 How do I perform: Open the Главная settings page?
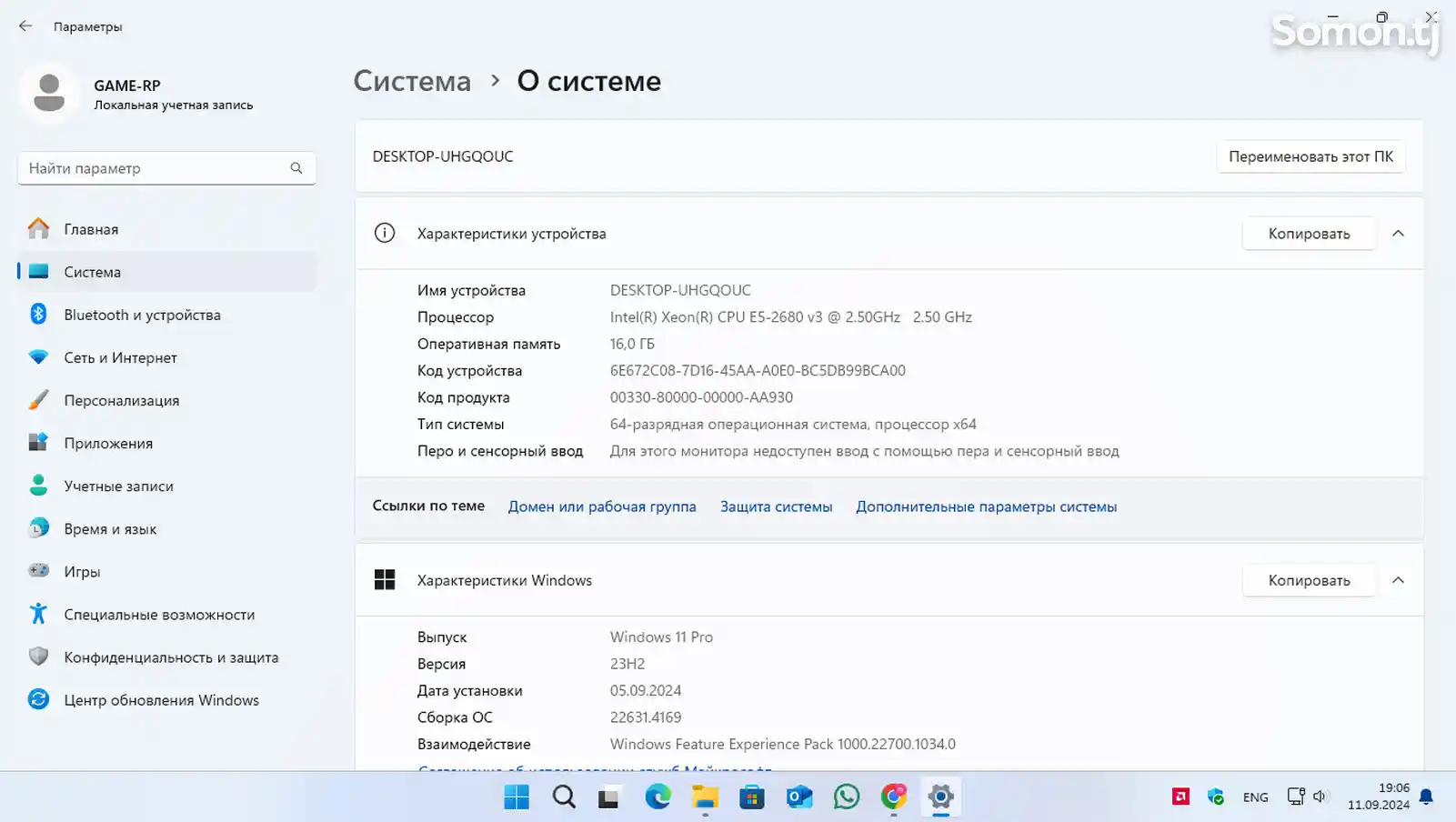[166, 229]
